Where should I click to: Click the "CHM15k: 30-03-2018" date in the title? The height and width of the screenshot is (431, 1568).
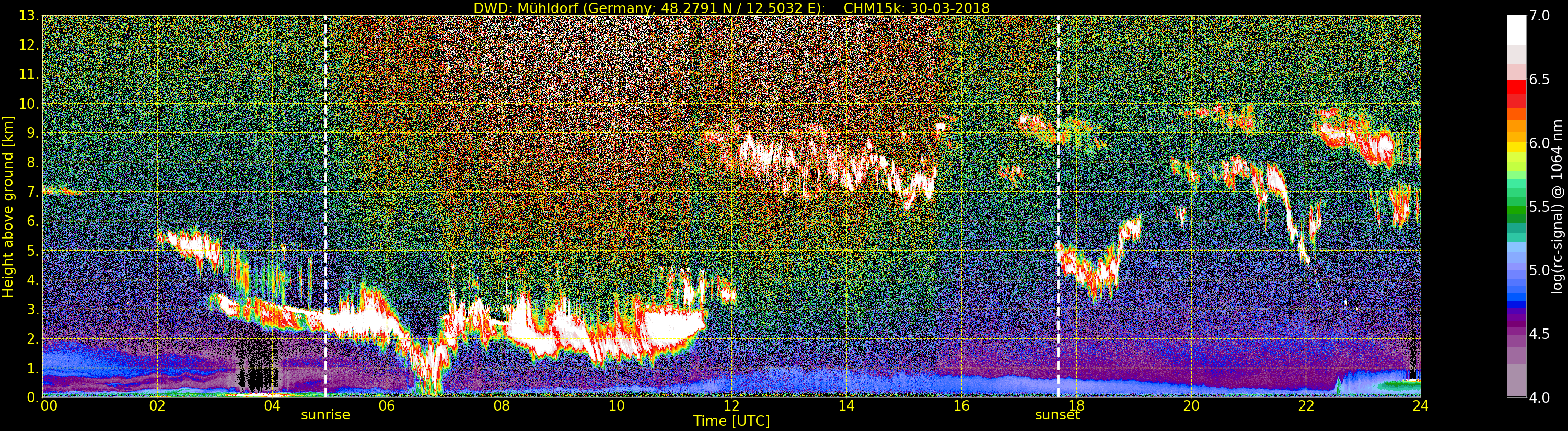pos(916,8)
